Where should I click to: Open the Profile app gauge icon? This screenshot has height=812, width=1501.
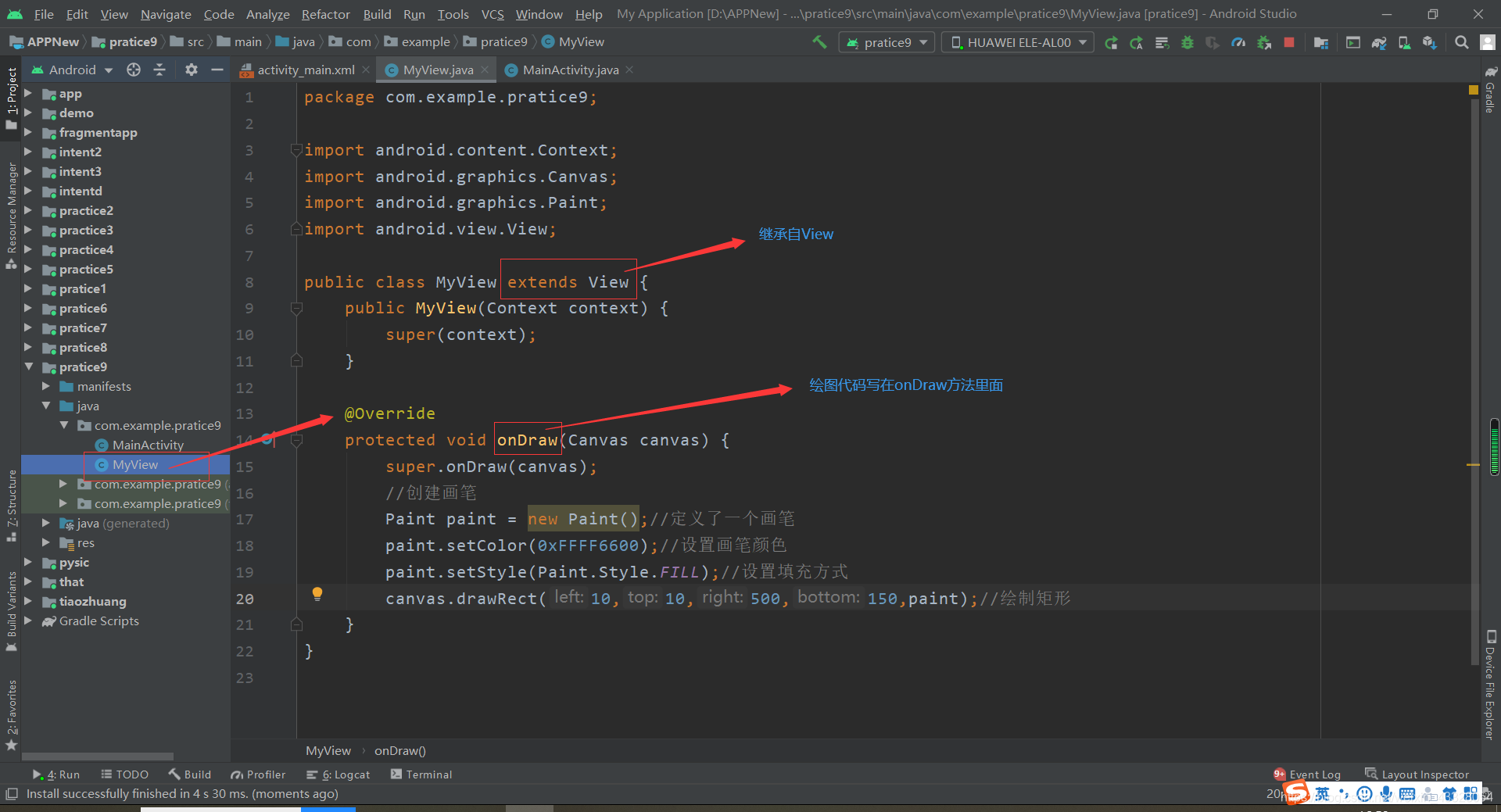click(1238, 42)
